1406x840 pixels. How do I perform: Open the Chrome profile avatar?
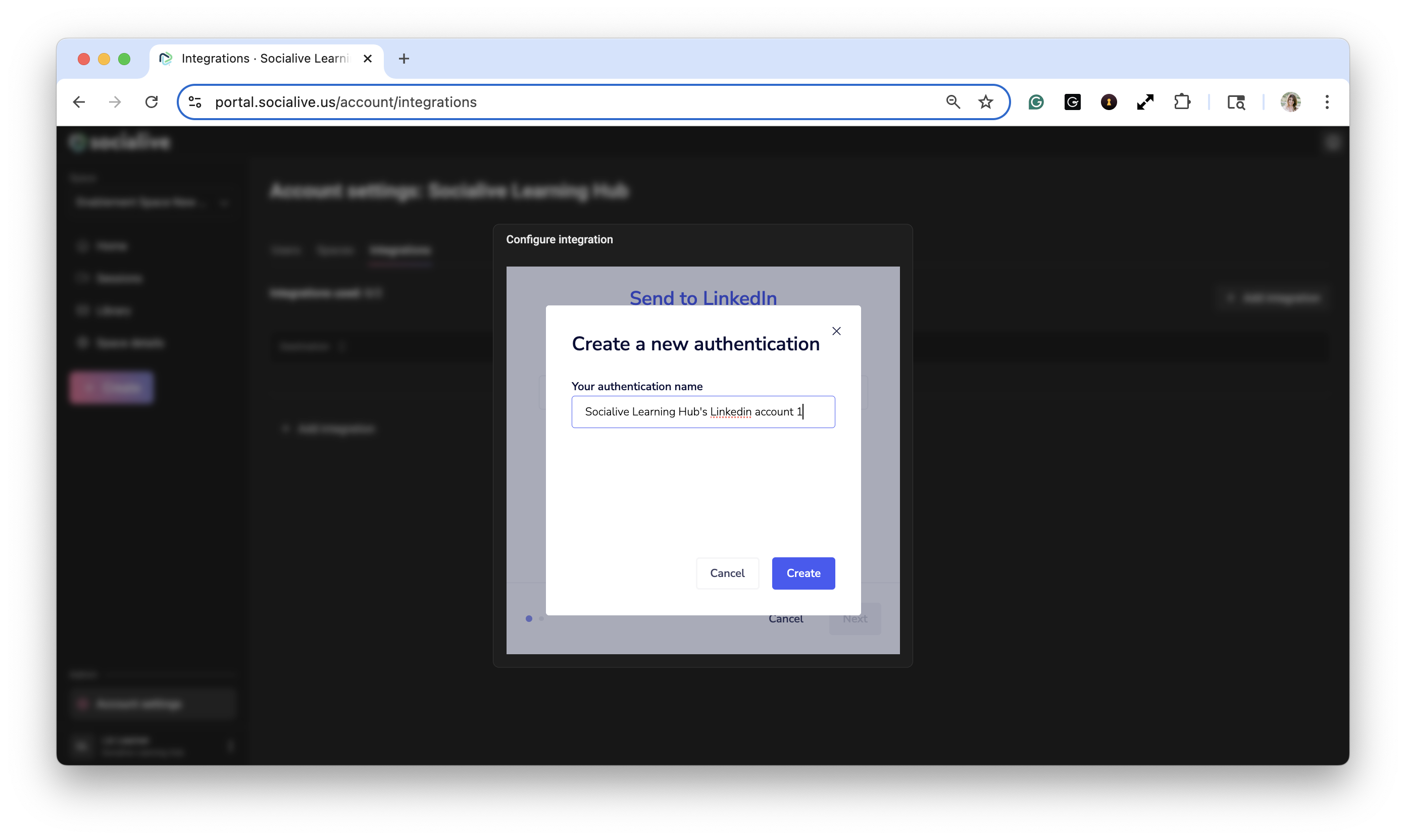pyautogui.click(x=1290, y=102)
